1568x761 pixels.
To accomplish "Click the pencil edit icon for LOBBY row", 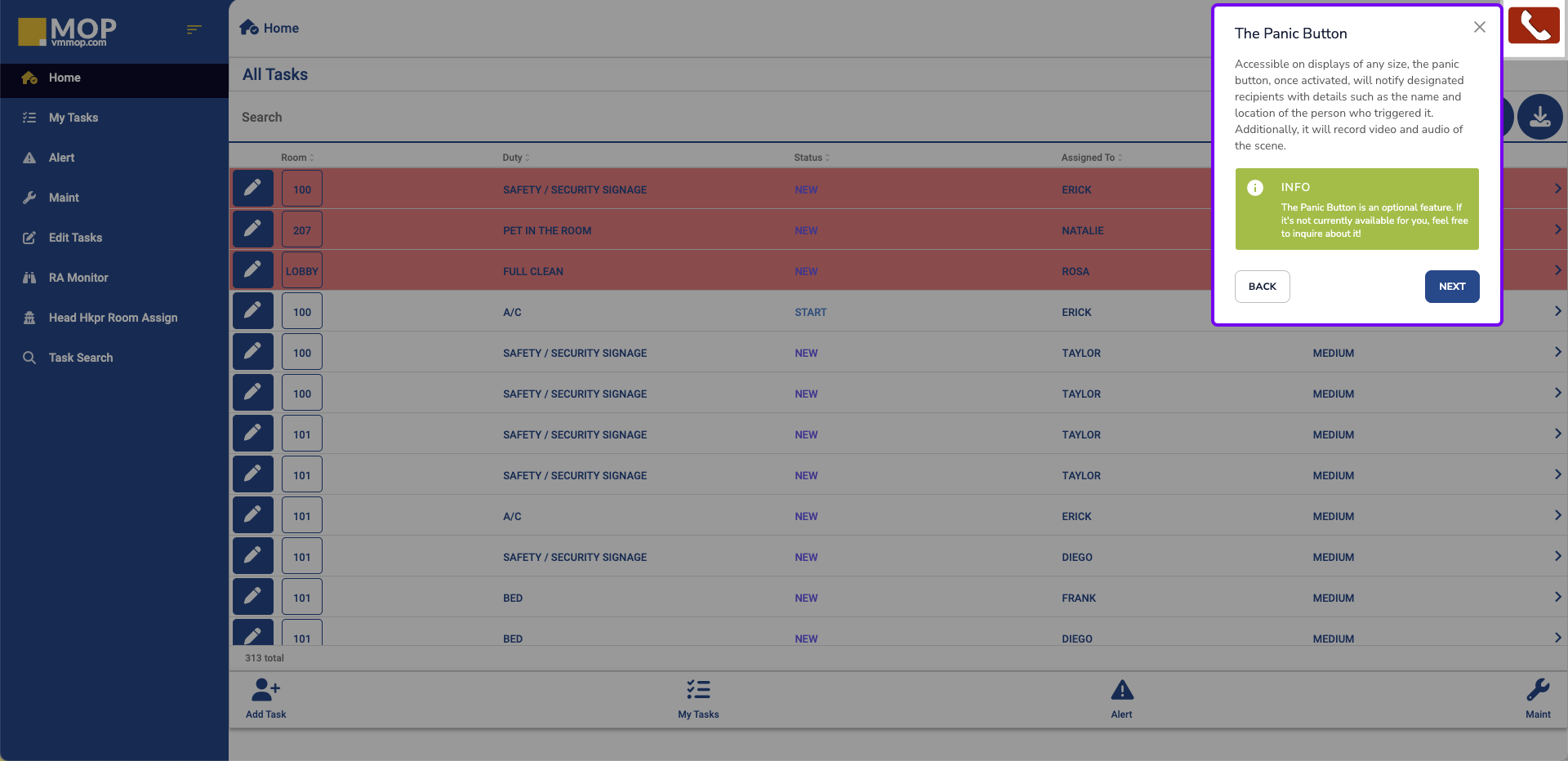I will point(253,270).
